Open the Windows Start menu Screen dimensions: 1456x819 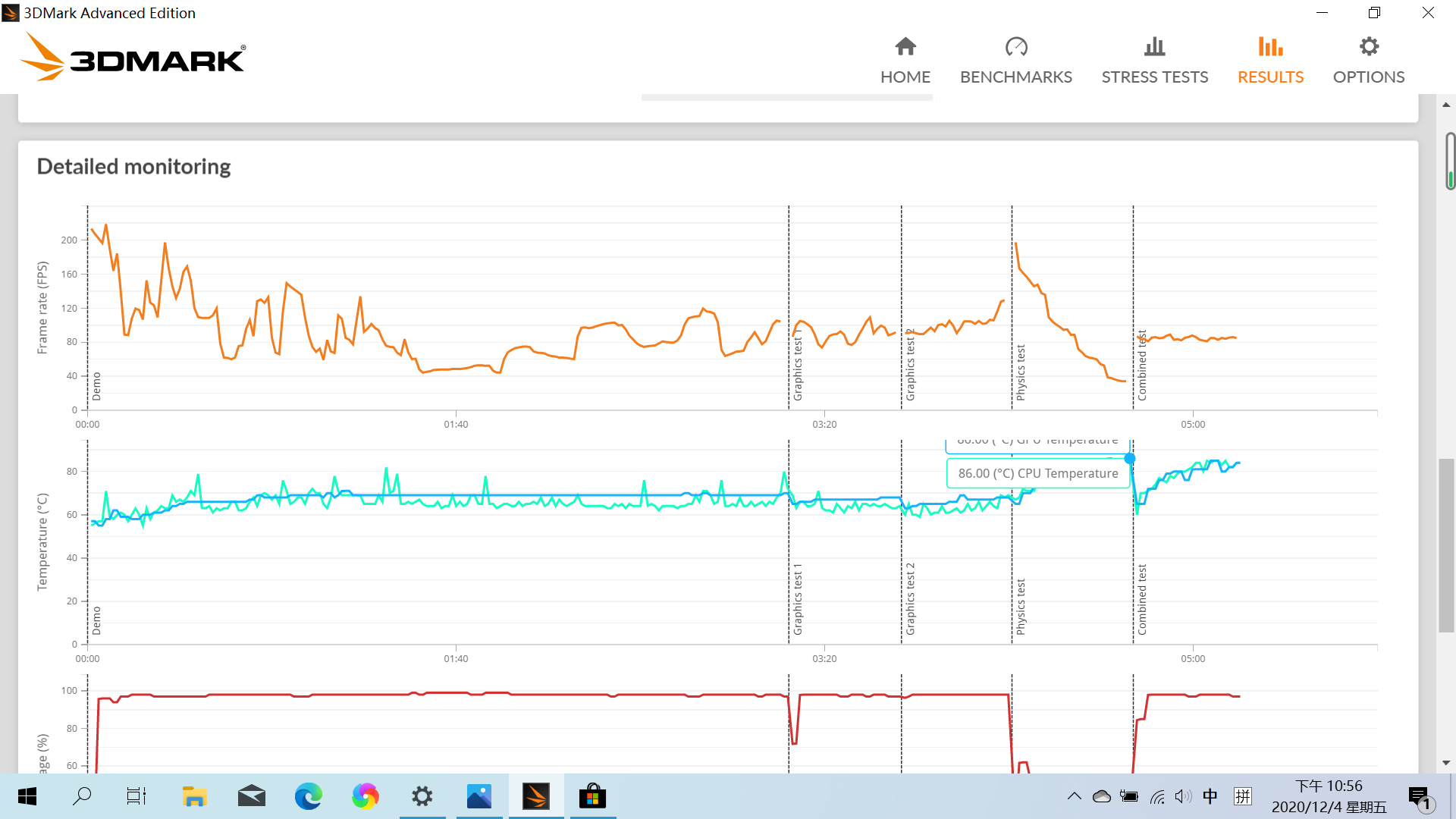click(x=27, y=796)
